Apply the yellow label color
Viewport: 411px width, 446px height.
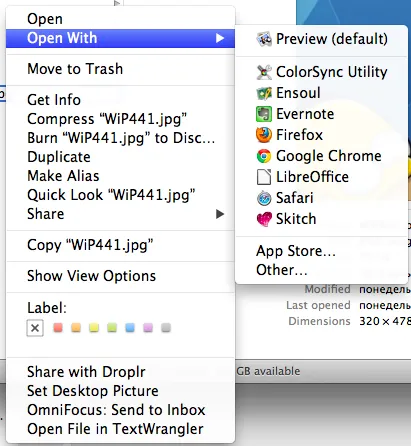coord(94,328)
